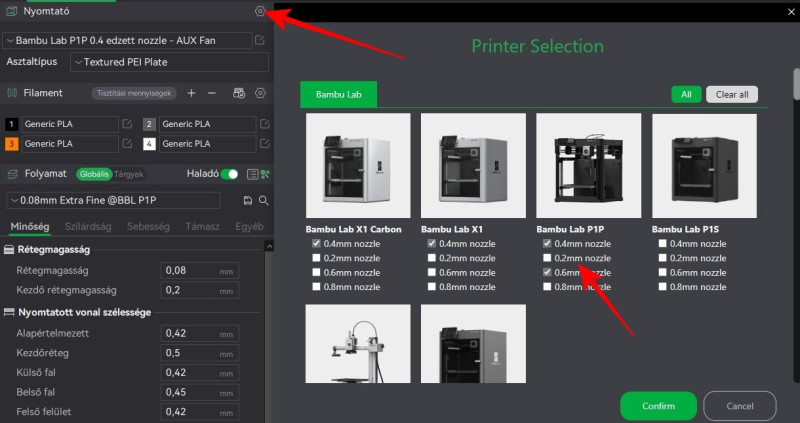Add a filament with the plus icon

point(191,93)
